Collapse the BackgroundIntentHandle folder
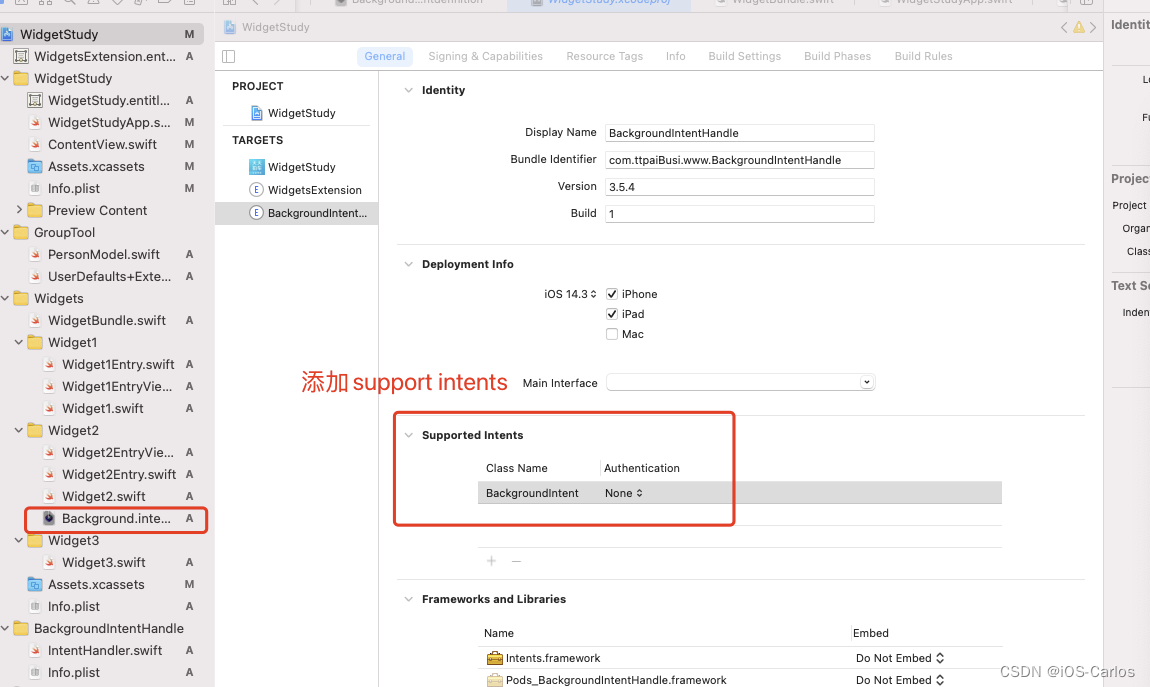This screenshot has width=1150, height=687. point(5,628)
